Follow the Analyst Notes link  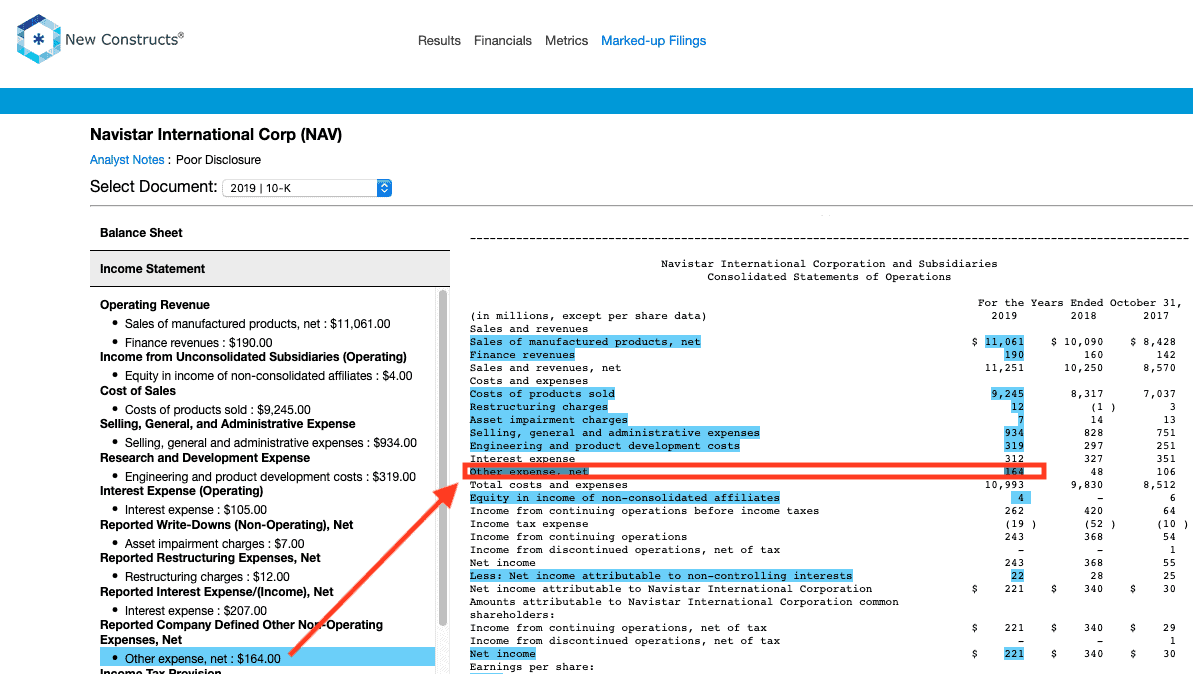127,160
